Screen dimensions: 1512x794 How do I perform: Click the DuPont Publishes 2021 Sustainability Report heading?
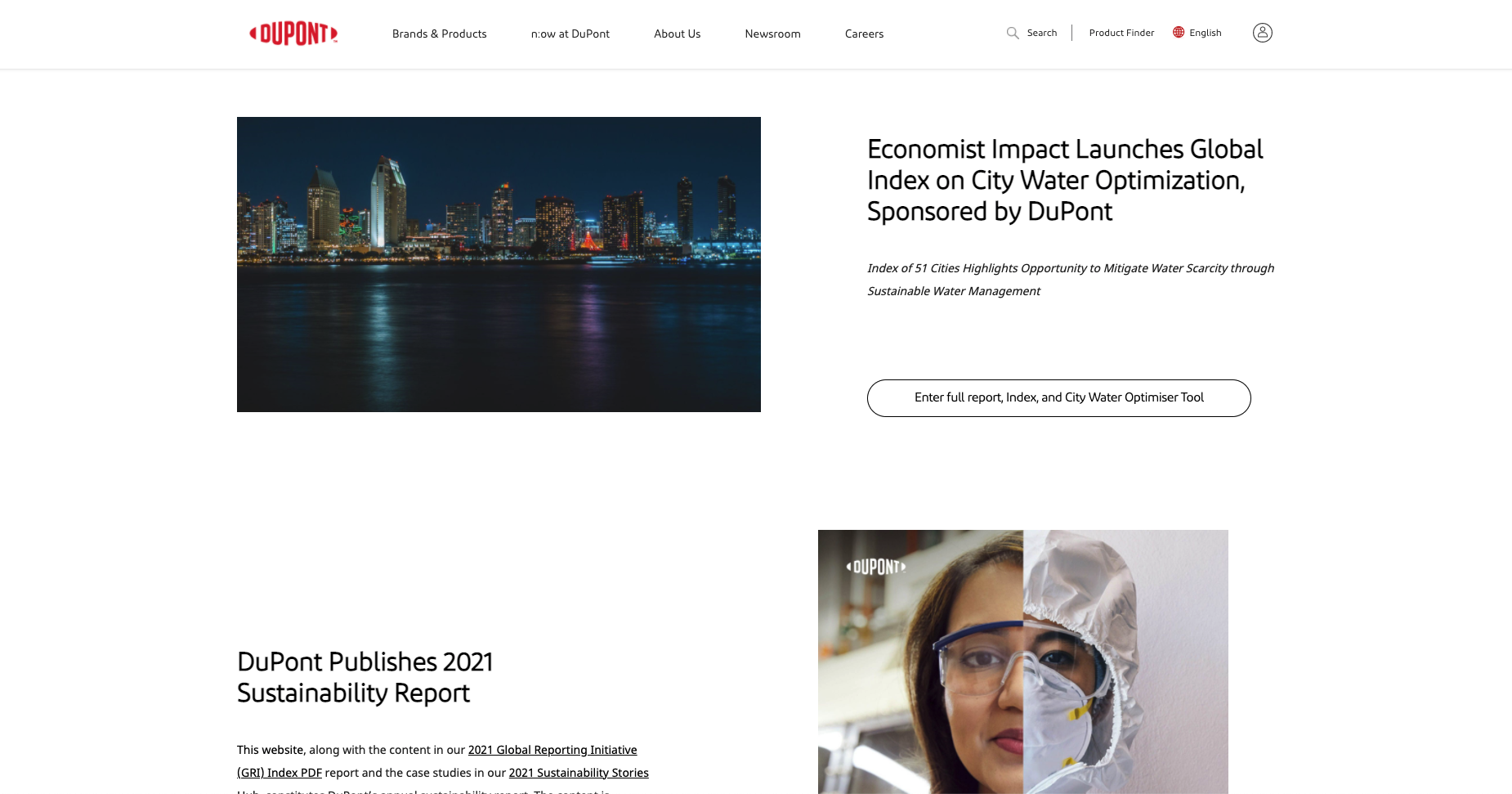pos(365,677)
